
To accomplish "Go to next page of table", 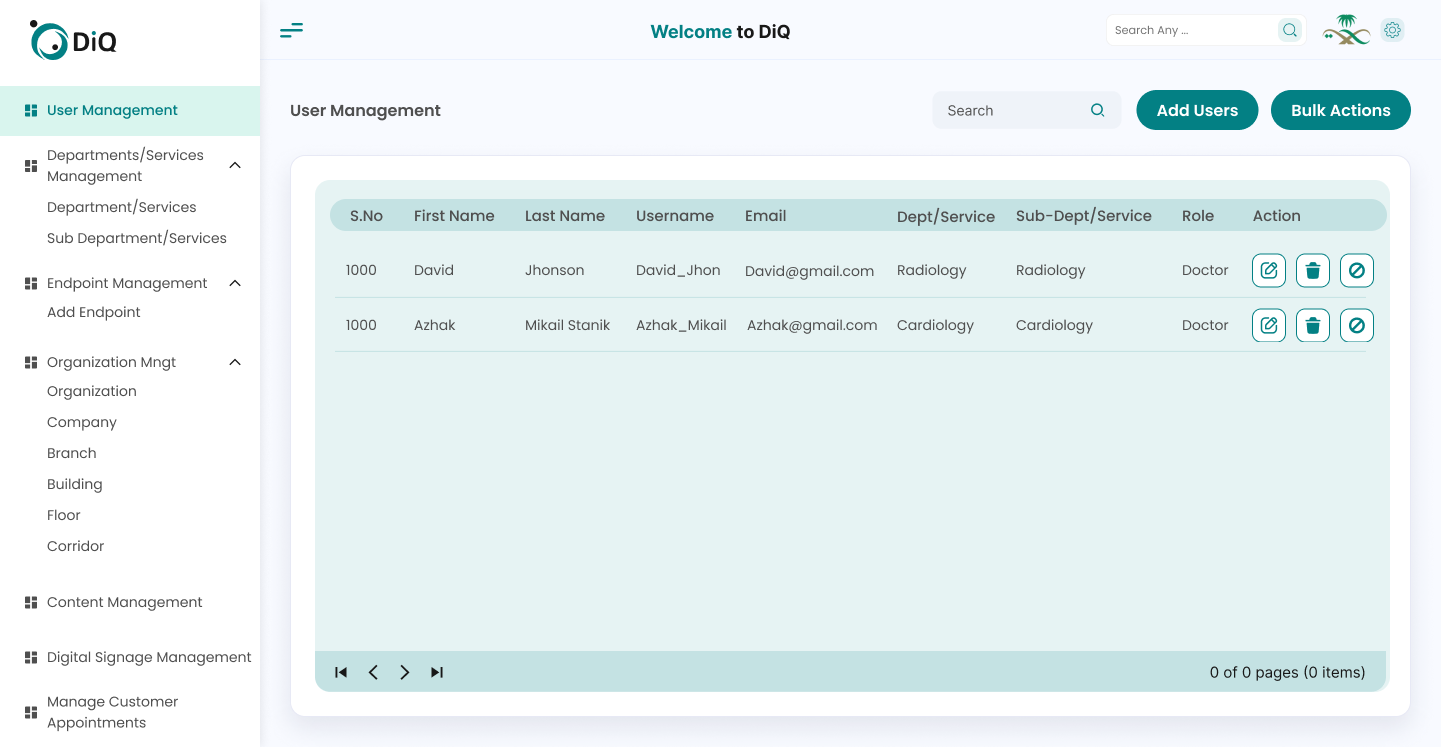I will pyautogui.click(x=405, y=672).
